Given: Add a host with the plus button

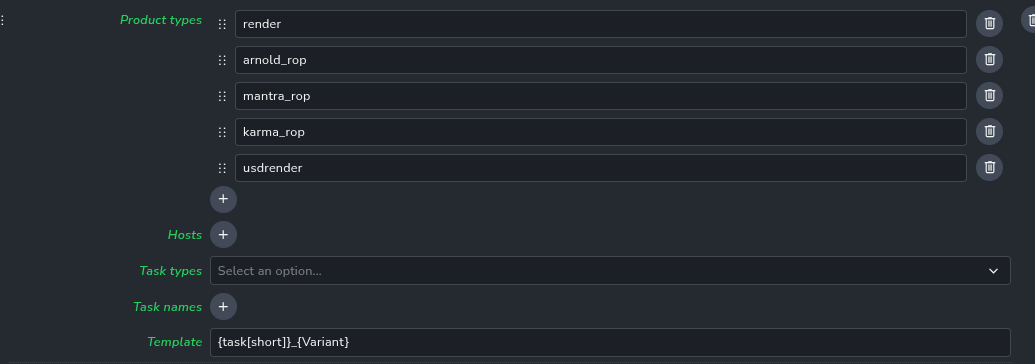Looking at the screenshot, I should point(223,235).
